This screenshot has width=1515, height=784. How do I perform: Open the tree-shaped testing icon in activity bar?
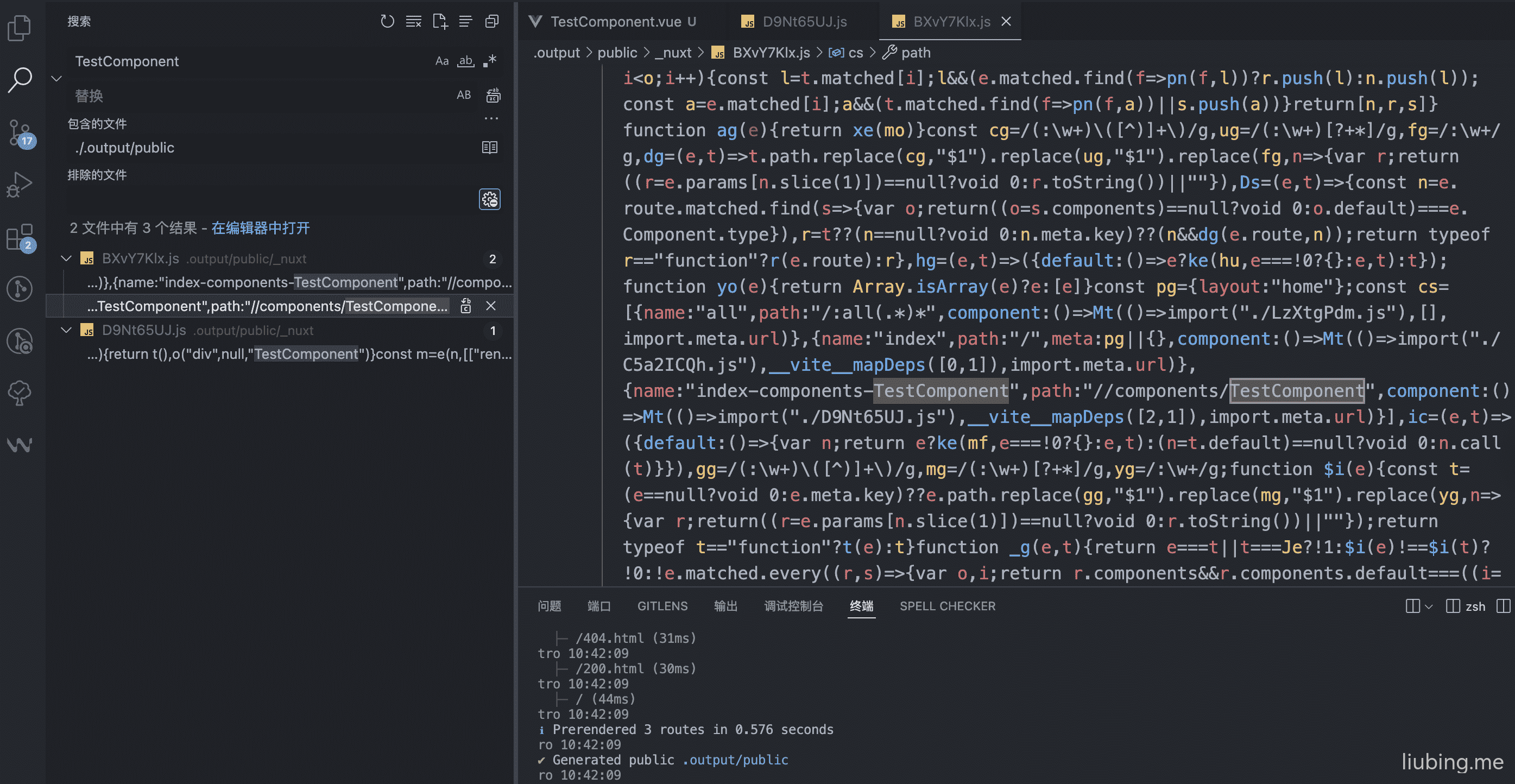(20, 393)
